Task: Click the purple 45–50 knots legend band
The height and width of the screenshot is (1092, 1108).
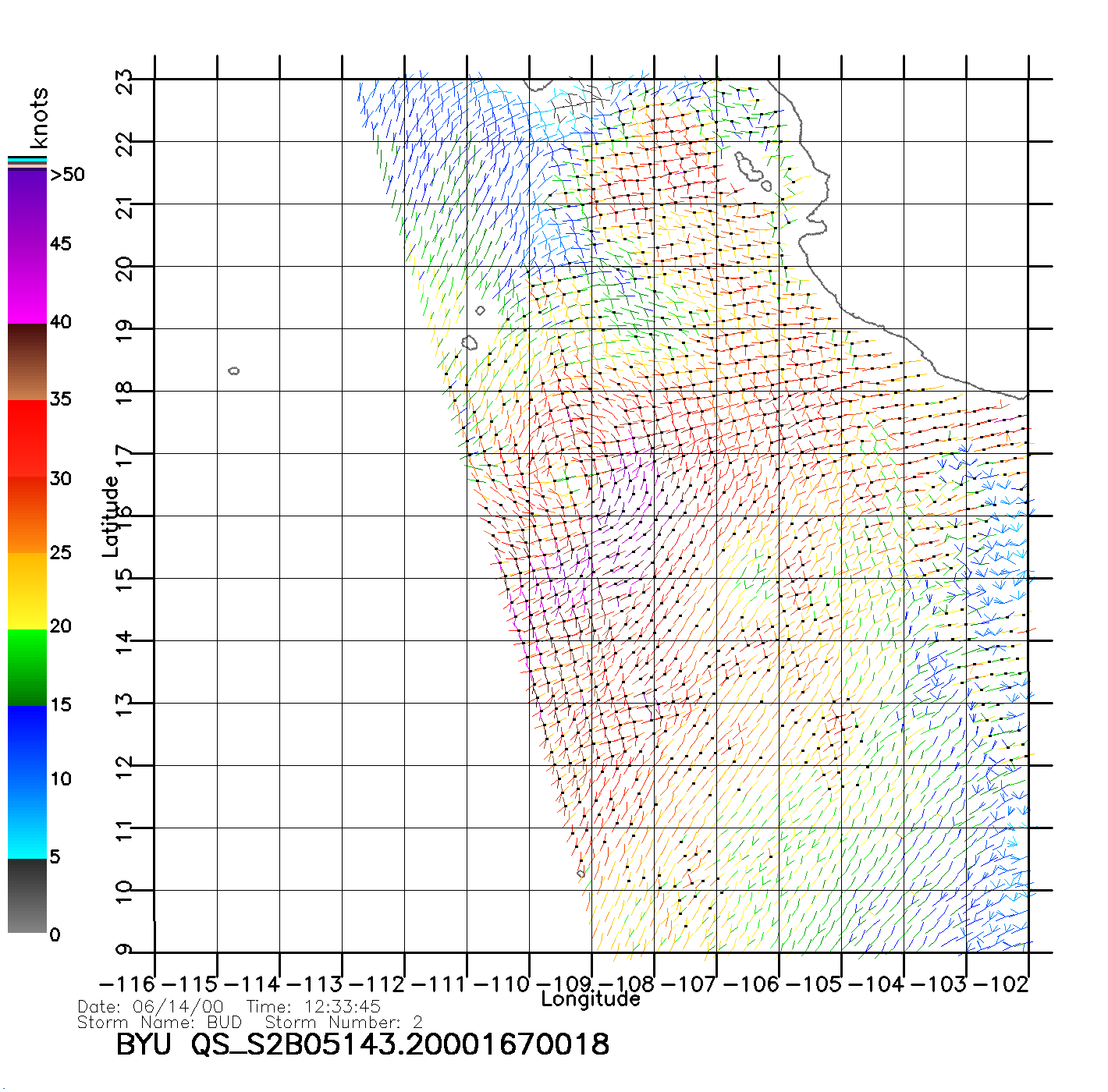Action: (27, 207)
